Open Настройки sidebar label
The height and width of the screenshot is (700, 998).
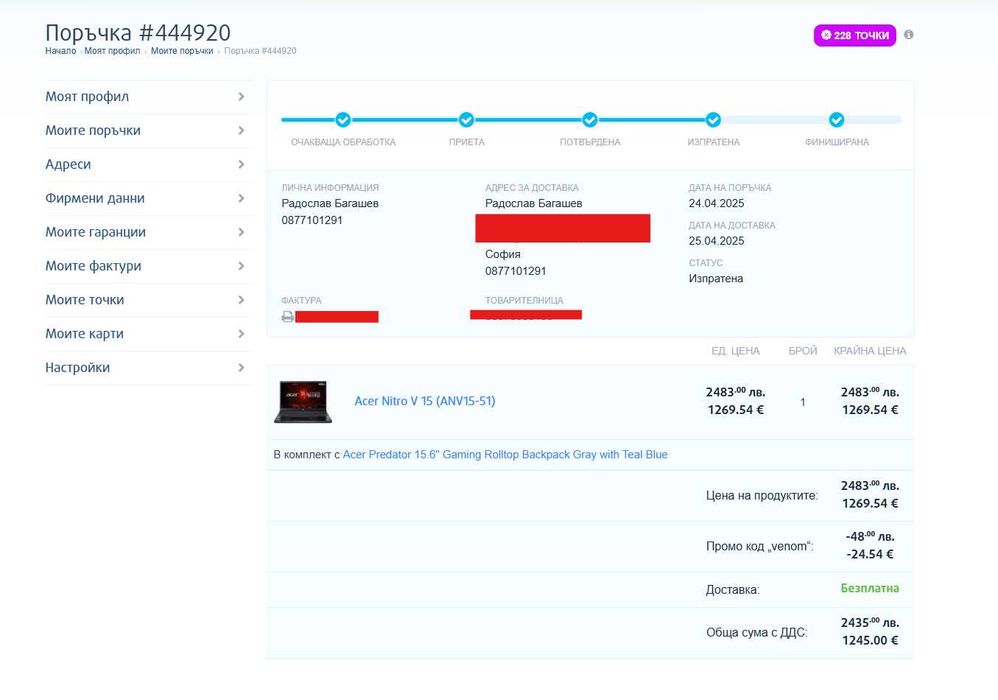(78, 367)
